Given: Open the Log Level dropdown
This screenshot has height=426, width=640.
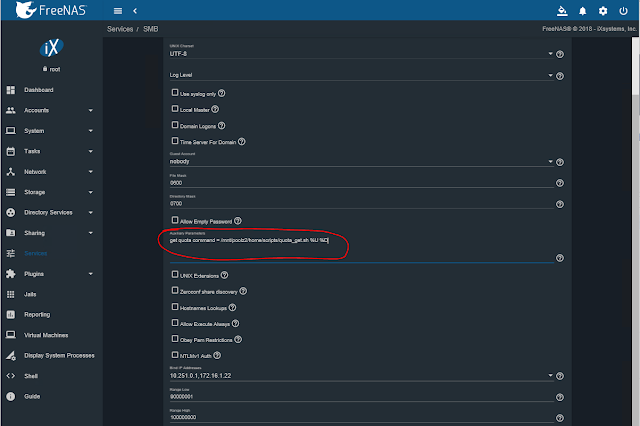Looking at the screenshot, I should 360,75.
